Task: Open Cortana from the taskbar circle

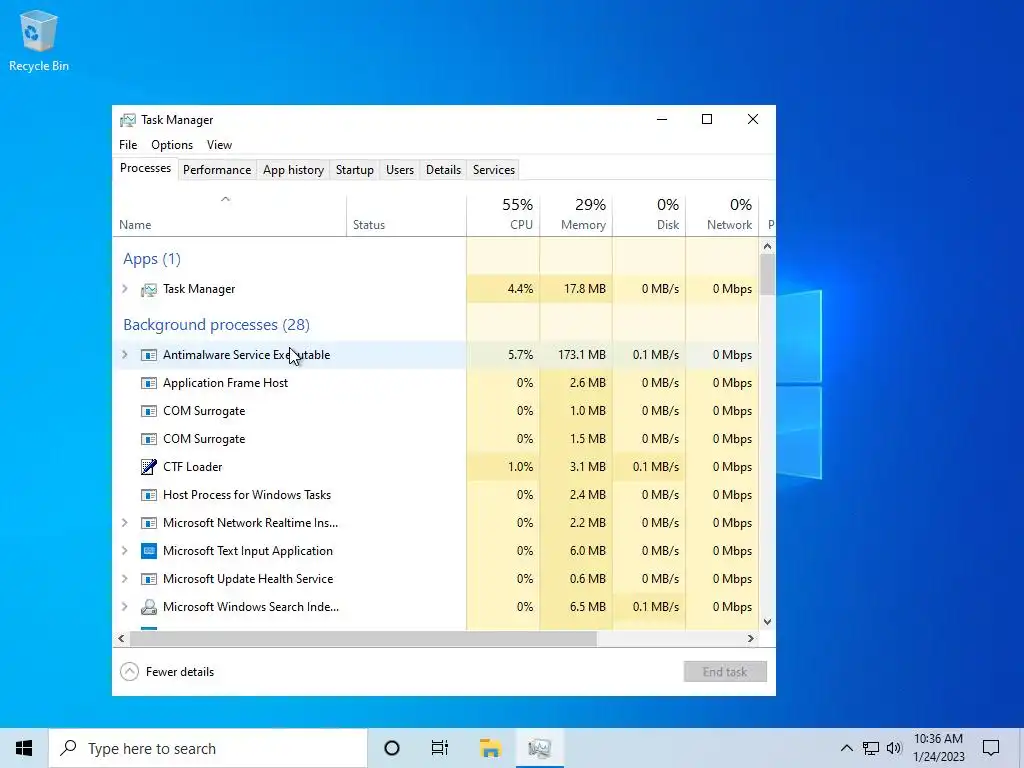Action: coord(392,748)
